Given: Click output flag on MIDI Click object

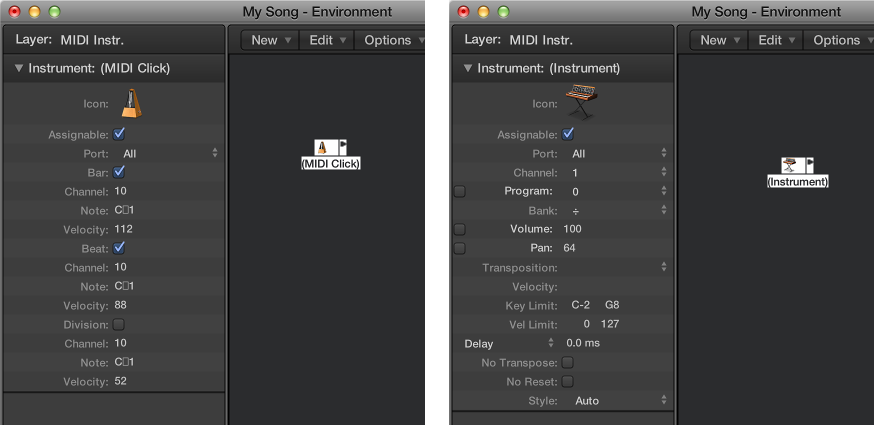Looking at the screenshot, I should click(343, 147).
